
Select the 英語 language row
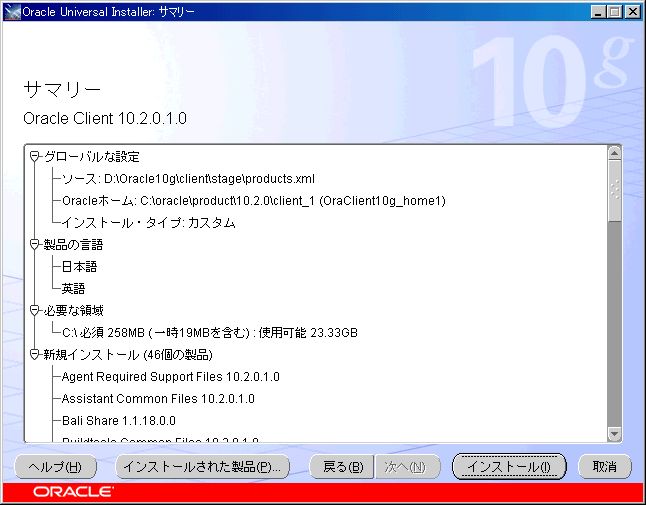pos(73,288)
